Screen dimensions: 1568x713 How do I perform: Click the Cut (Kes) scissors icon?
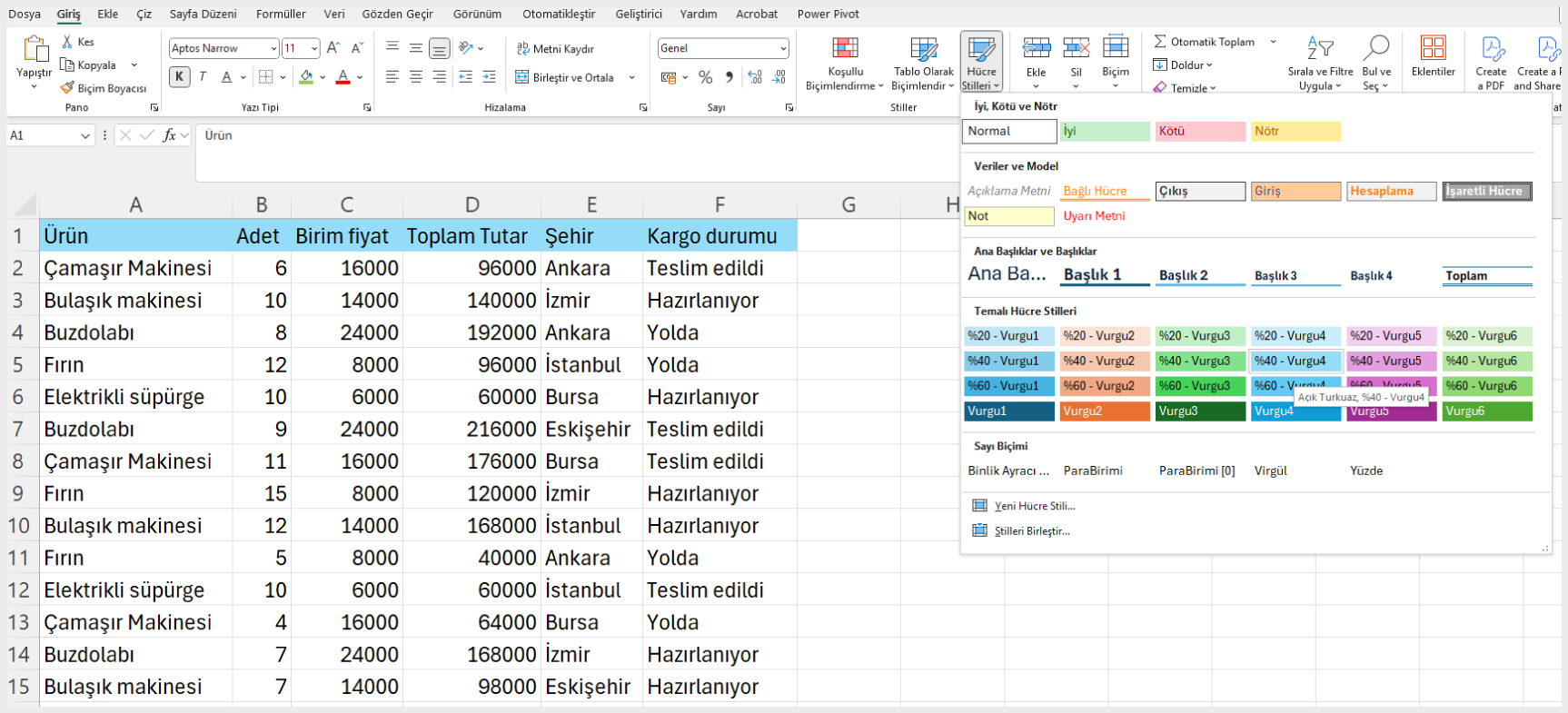[x=67, y=42]
